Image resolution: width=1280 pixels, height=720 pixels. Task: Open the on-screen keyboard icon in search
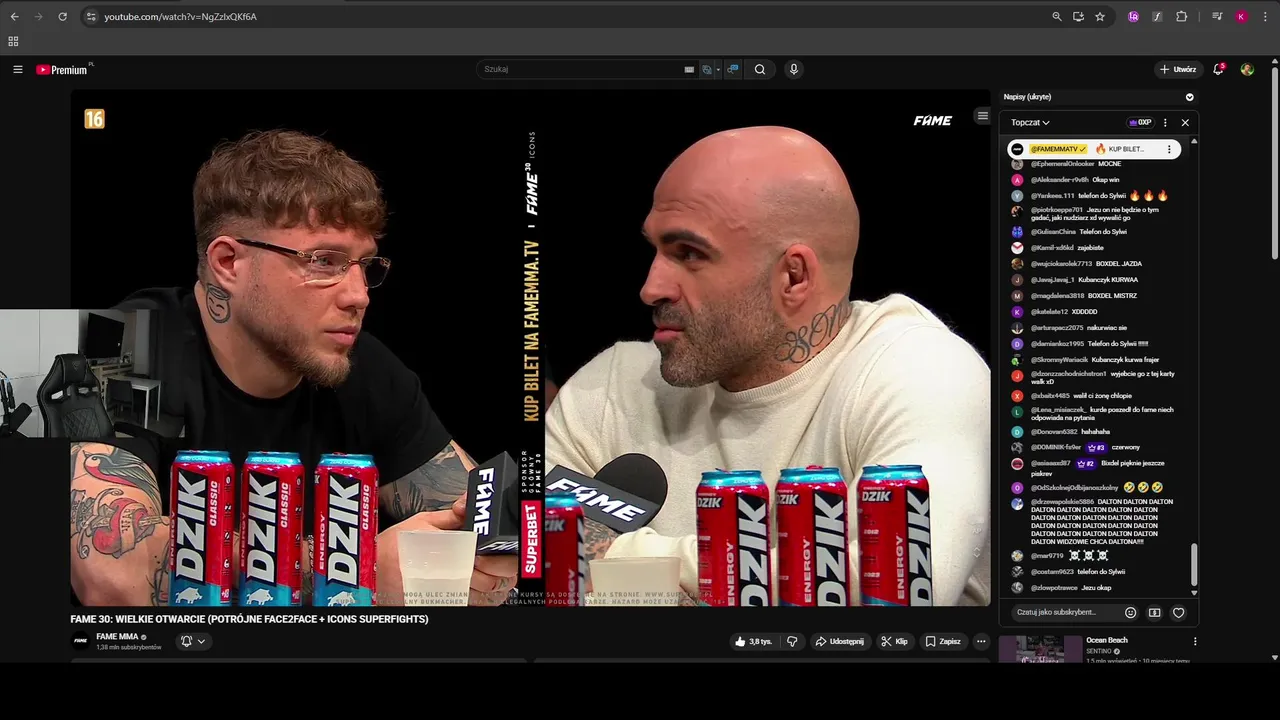pyautogui.click(x=689, y=69)
